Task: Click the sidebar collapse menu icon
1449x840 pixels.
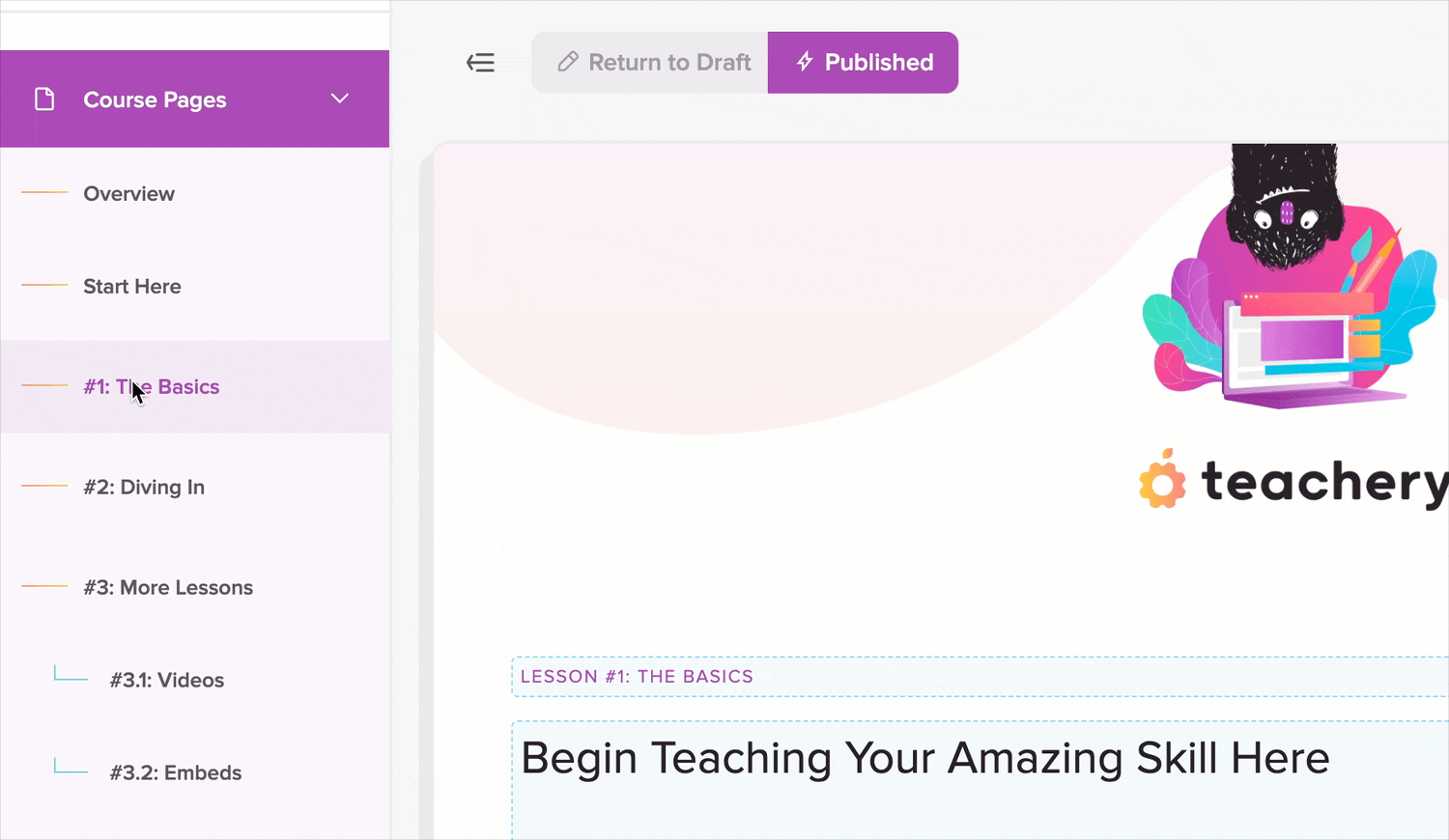Action: [x=480, y=63]
